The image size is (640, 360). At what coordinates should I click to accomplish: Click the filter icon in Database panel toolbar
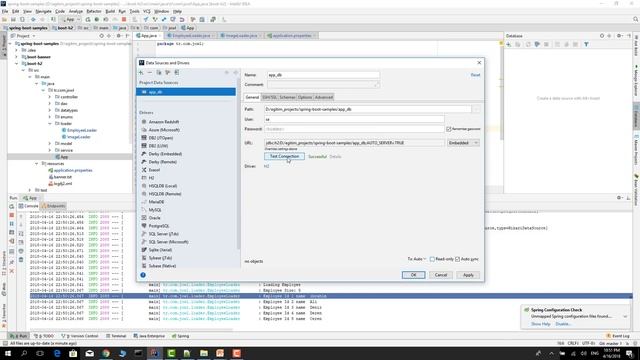tap(586, 44)
